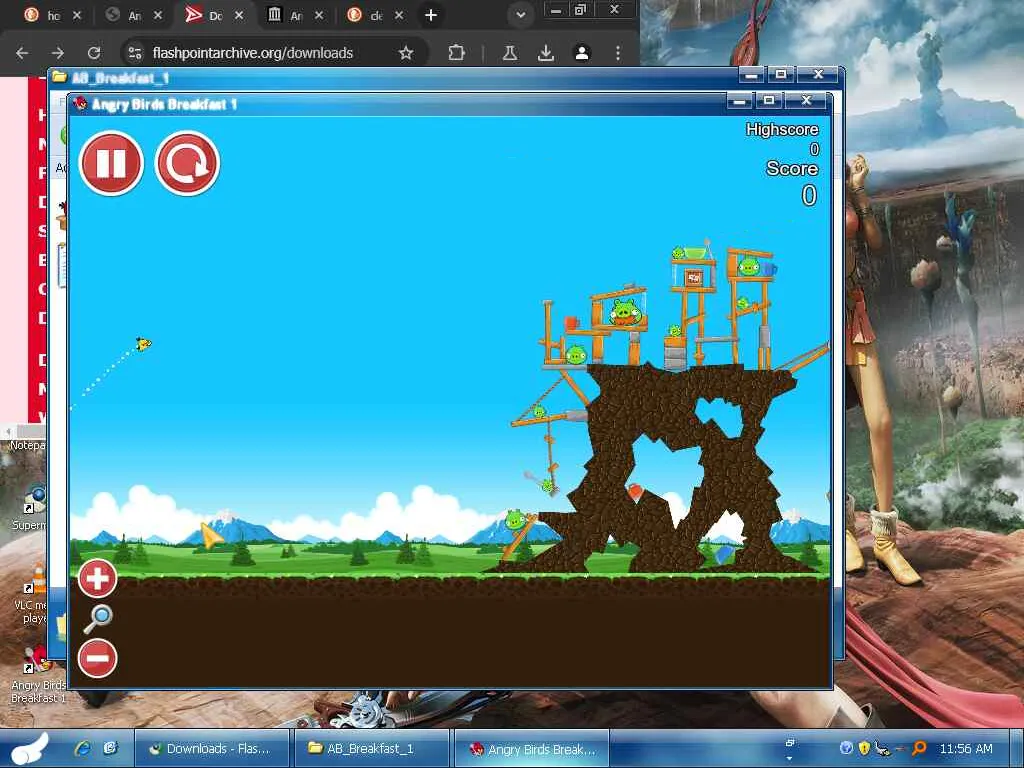The width and height of the screenshot is (1024, 768).
Task: Switch to the 'An' tab with the archive building icon
Action: tap(294, 15)
